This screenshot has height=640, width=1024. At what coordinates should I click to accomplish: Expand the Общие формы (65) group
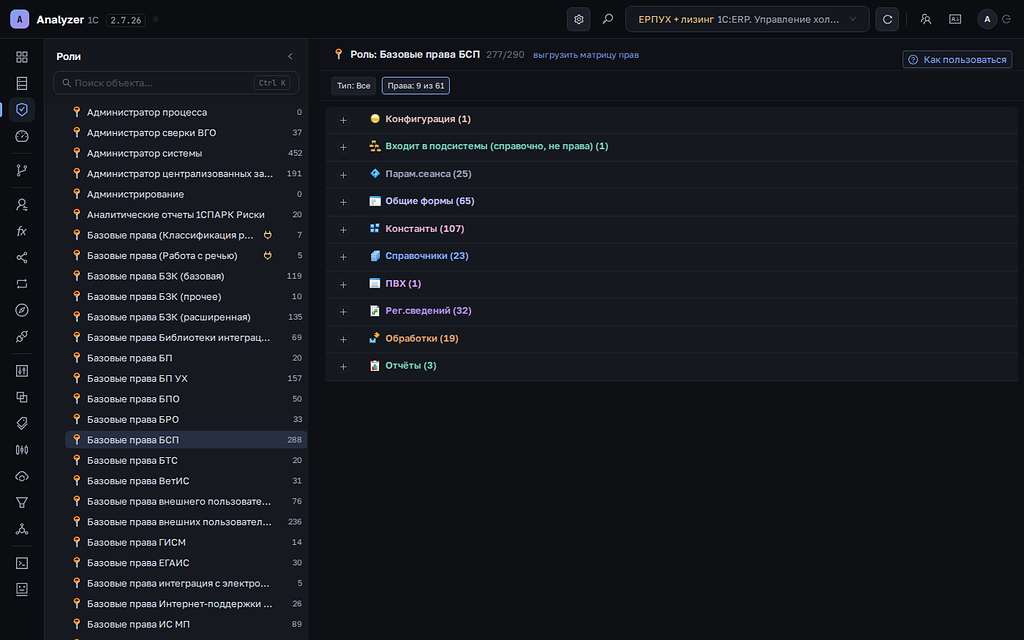click(x=344, y=202)
